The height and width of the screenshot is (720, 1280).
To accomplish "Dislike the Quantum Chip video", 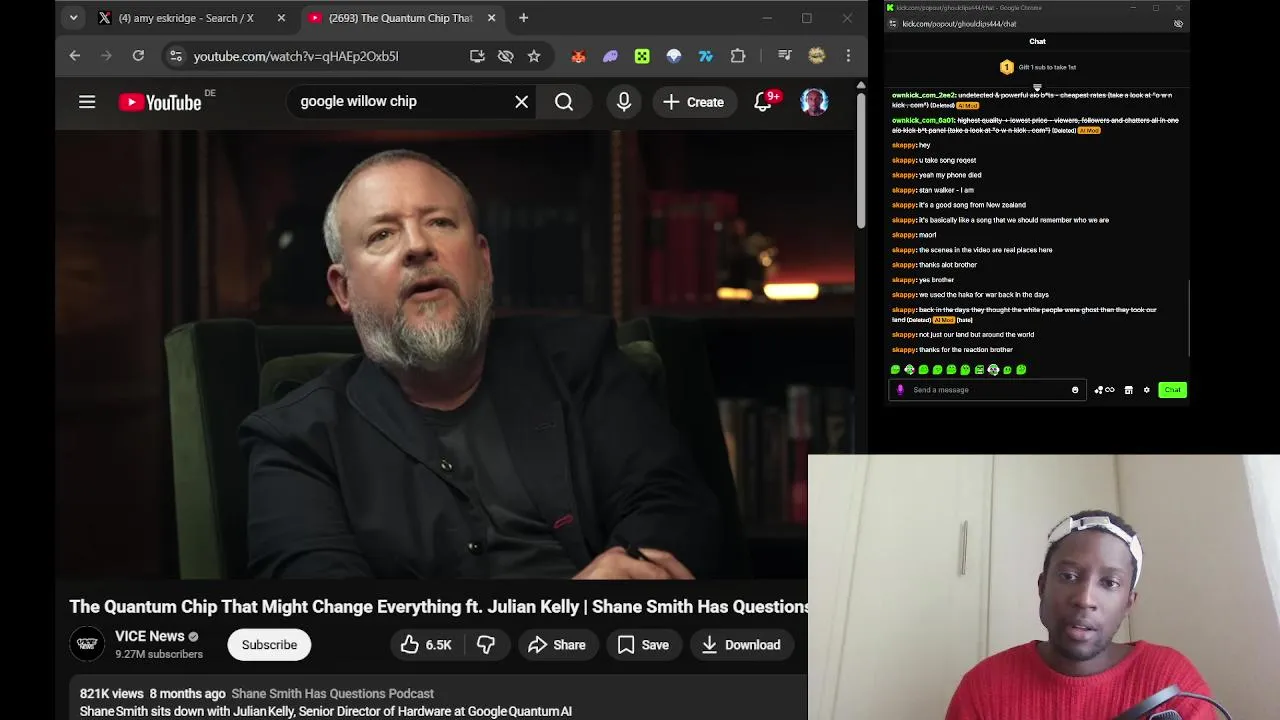I will (x=486, y=645).
